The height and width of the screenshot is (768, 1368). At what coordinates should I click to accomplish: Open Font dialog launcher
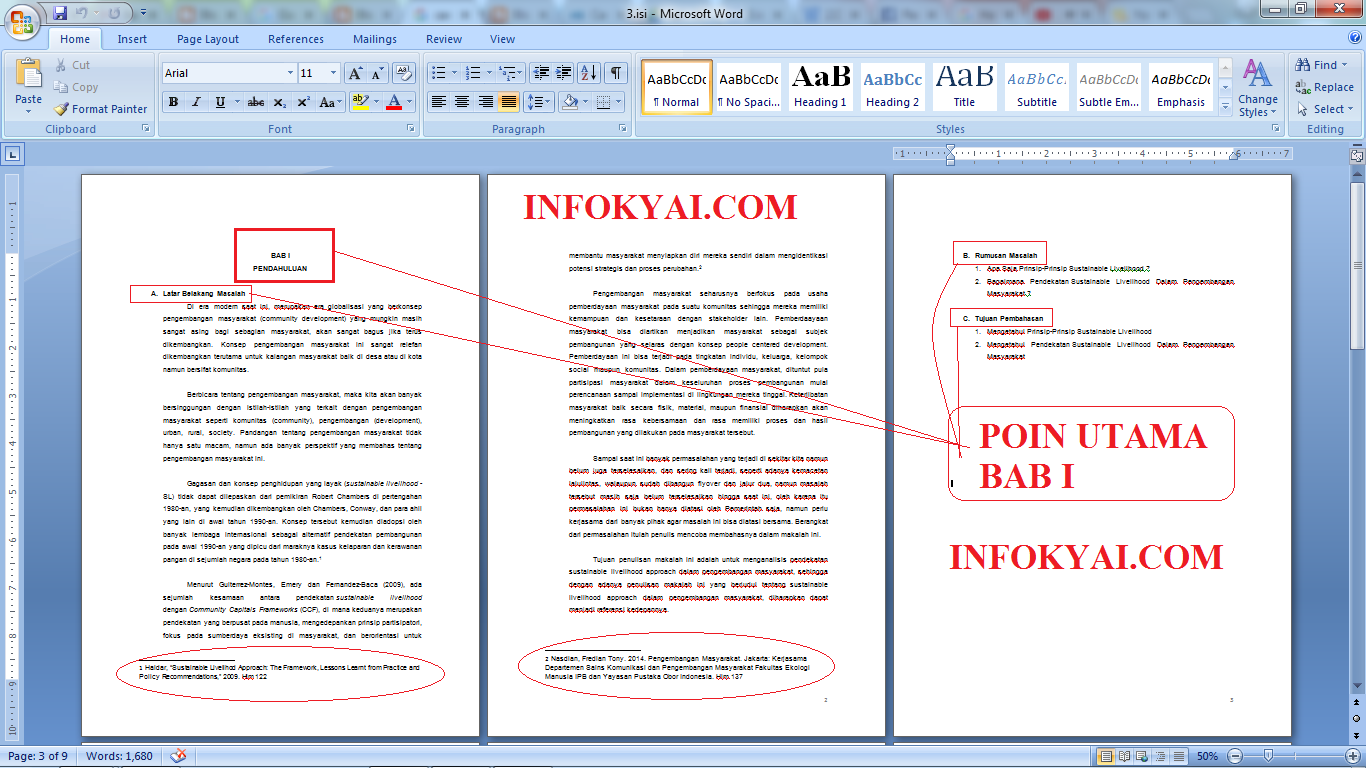point(410,129)
